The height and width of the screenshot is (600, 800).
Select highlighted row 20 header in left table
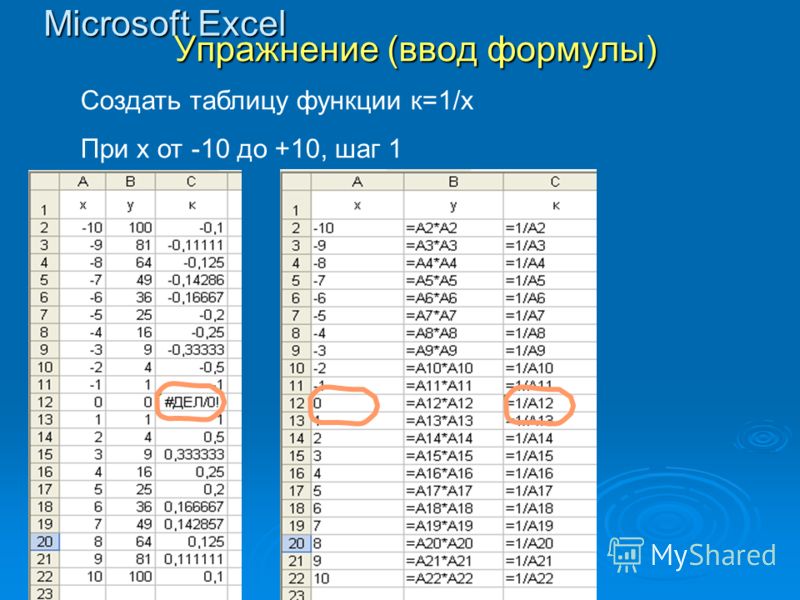pos(45,541)
